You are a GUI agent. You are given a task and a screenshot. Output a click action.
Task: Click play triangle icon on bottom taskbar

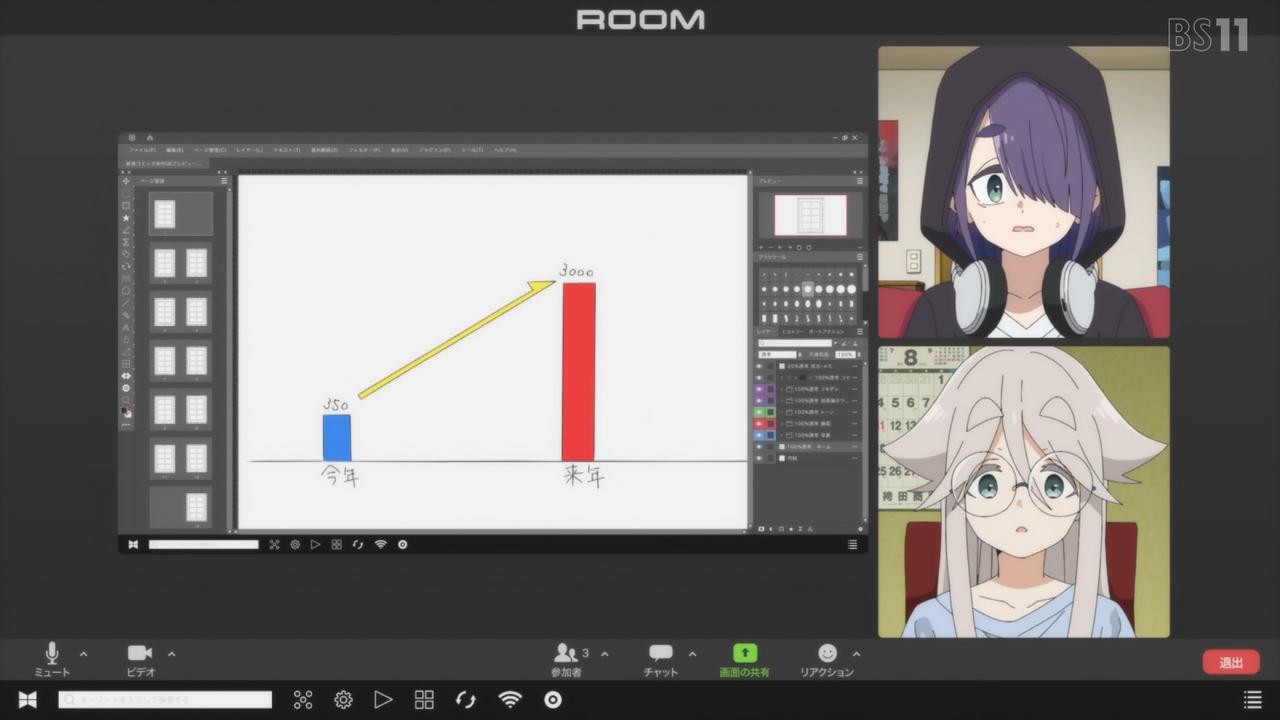(383, 700)
